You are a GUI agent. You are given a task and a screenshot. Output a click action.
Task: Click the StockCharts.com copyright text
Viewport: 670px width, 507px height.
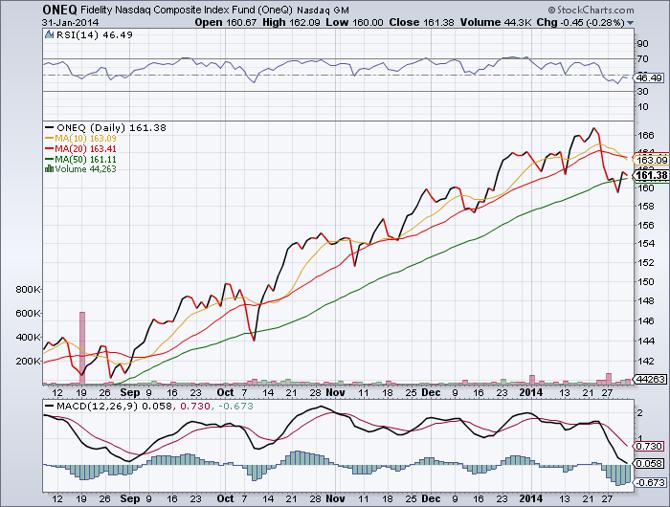click(x=591, y=10)
